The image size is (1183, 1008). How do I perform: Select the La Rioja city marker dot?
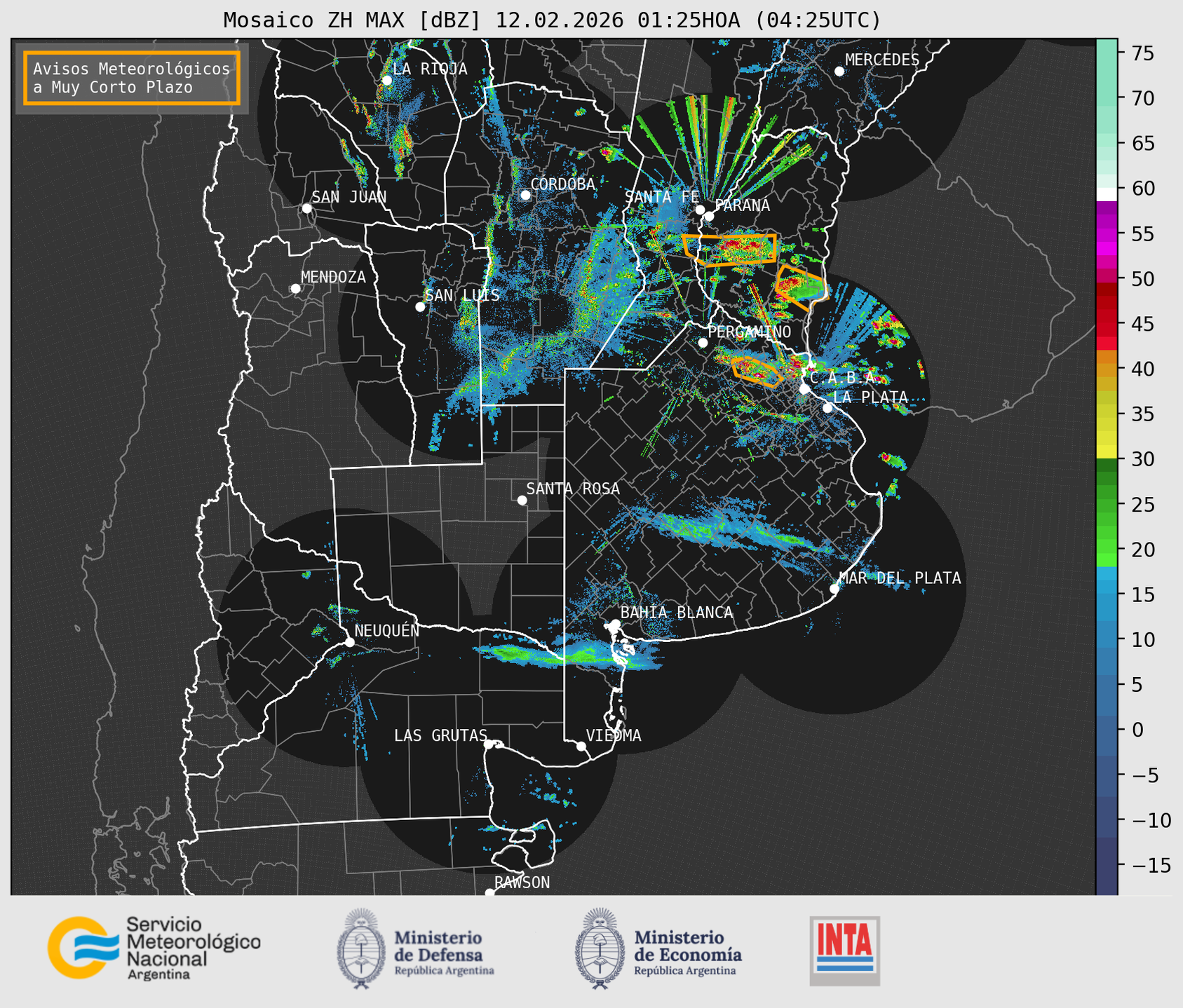coord(387,80)
